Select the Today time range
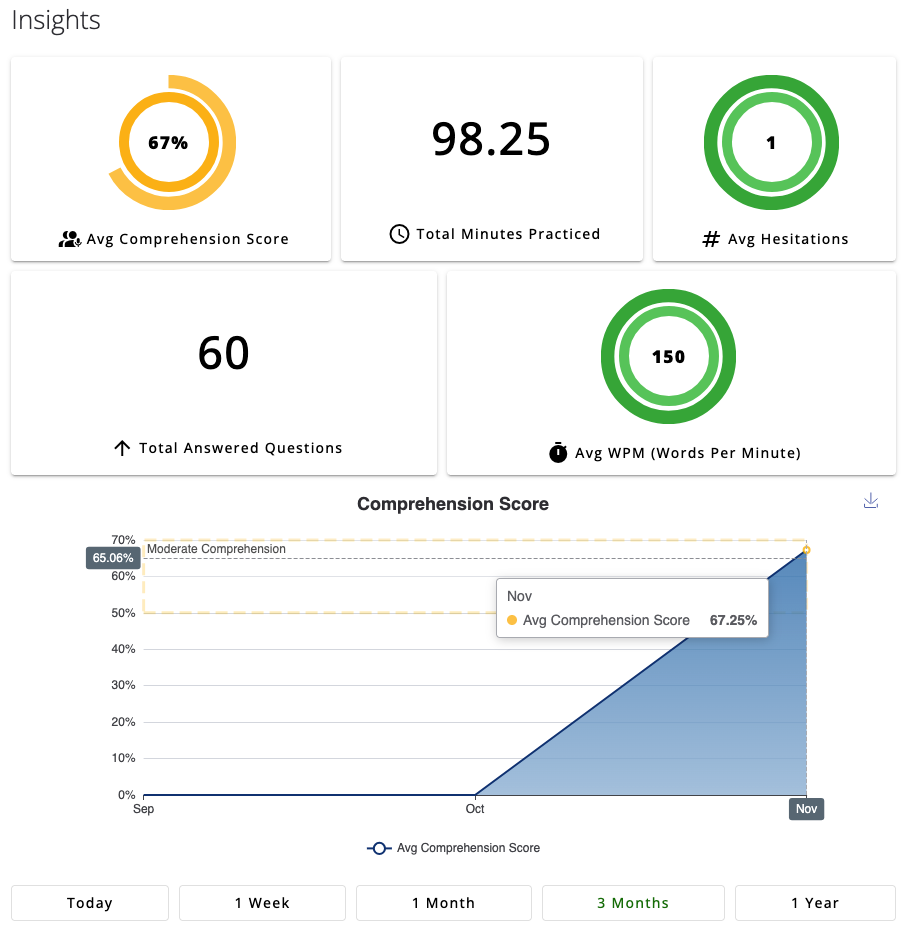 click(90, 903)
